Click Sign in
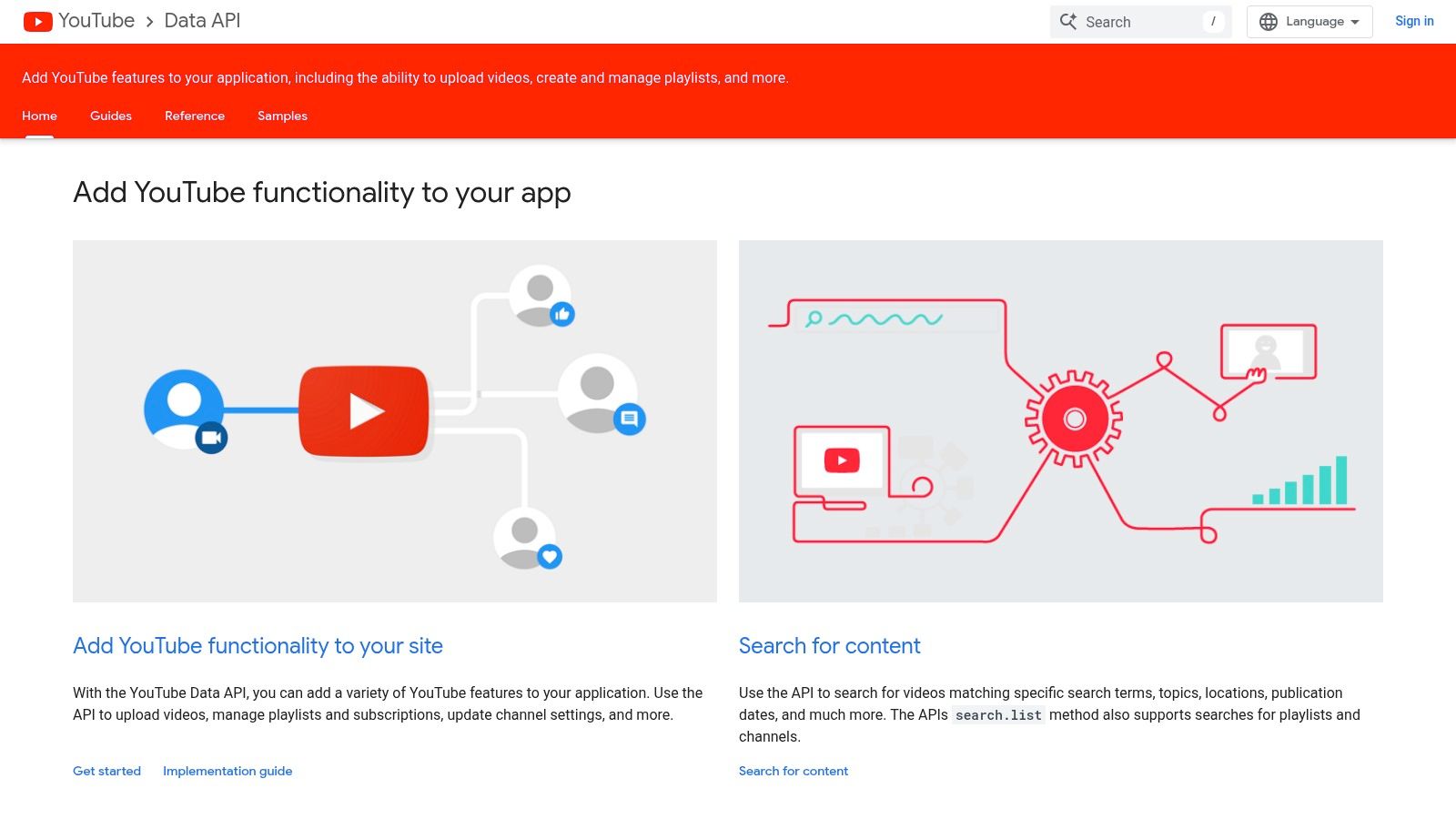 (1414, 21)
